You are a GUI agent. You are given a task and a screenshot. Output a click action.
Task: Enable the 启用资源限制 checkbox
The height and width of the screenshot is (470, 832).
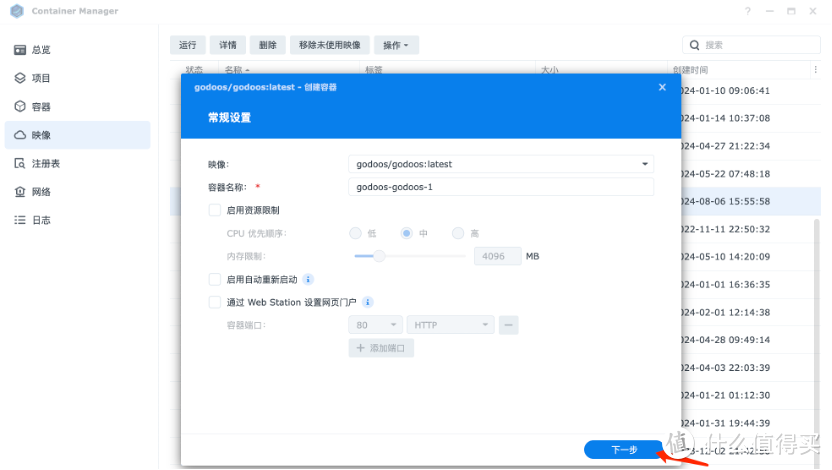214,210
